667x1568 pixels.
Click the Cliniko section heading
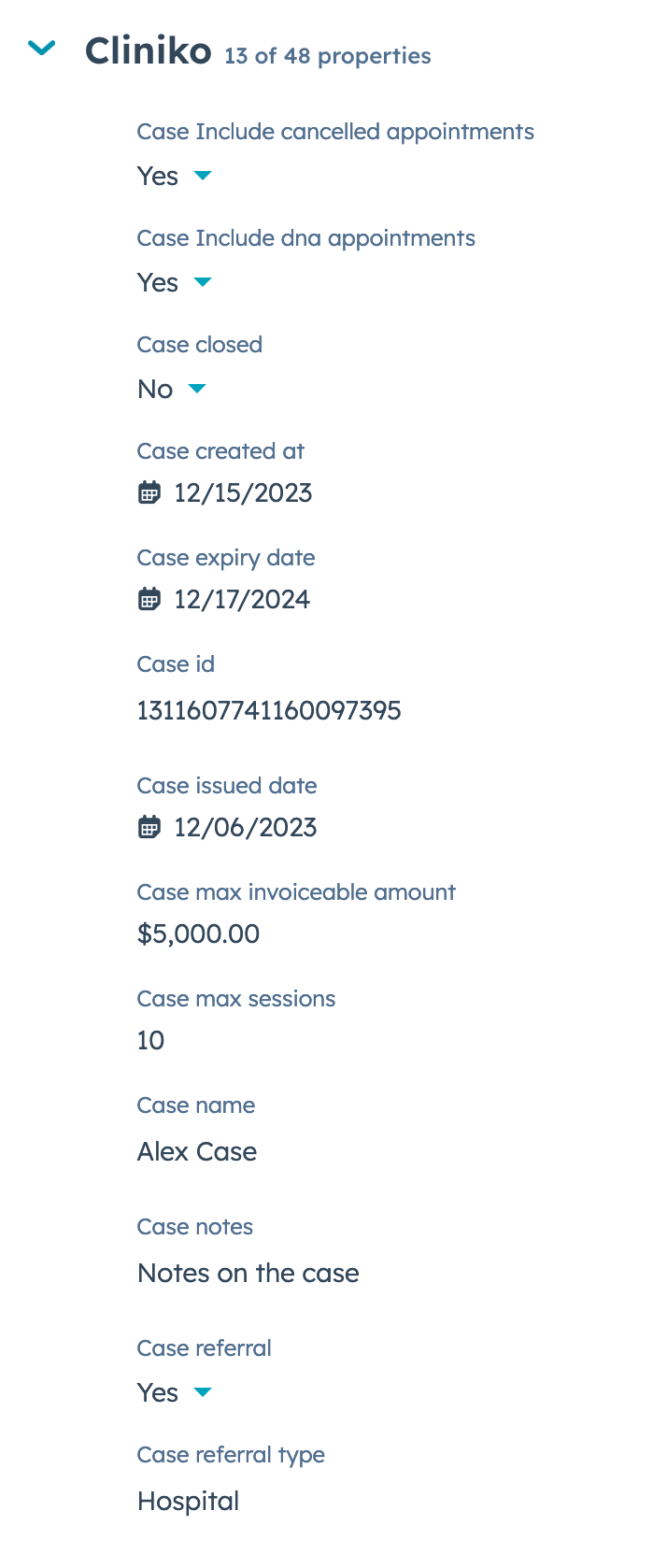149,50
